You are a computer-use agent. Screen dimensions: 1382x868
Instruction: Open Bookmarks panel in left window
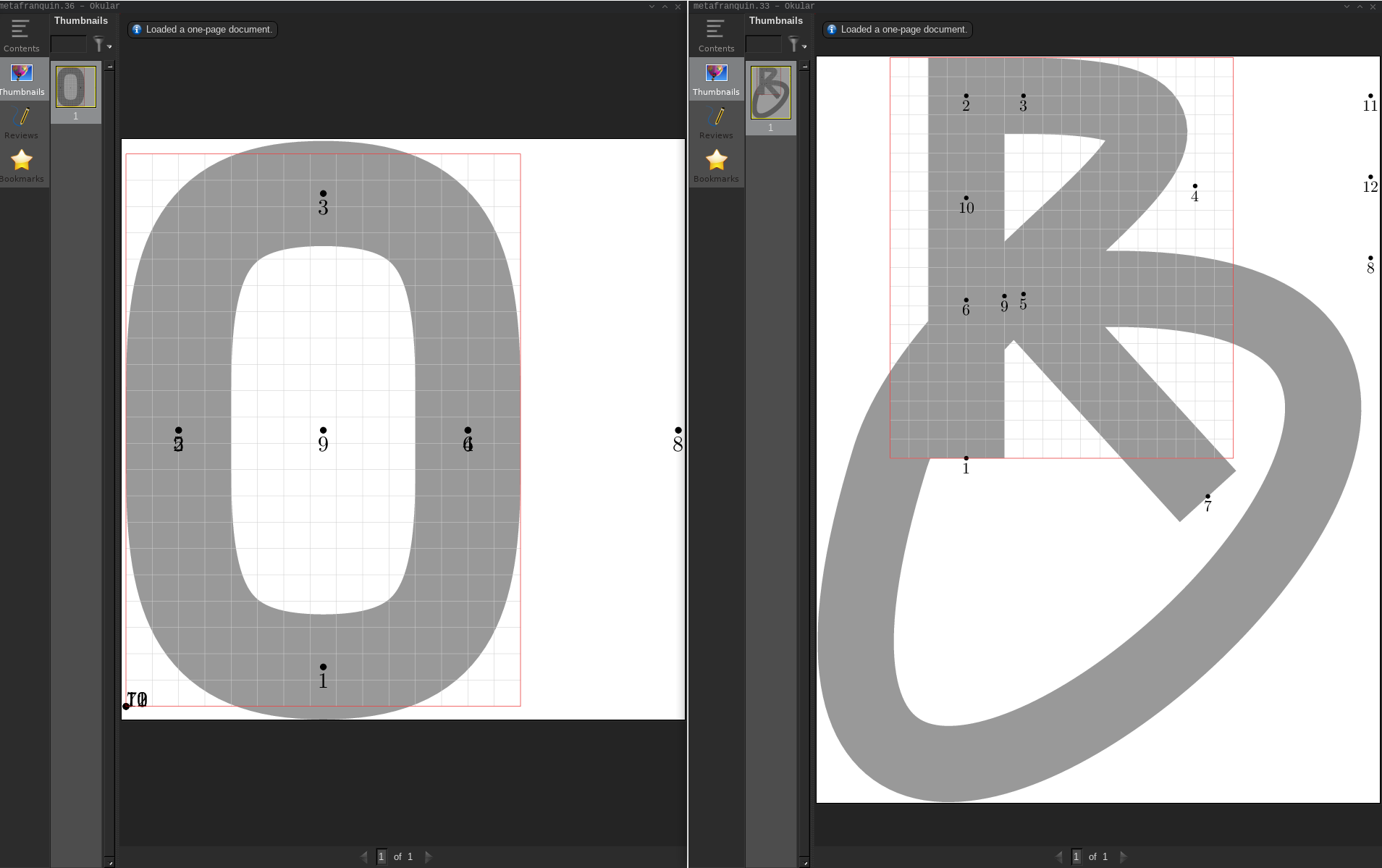(x=22, y=166)
